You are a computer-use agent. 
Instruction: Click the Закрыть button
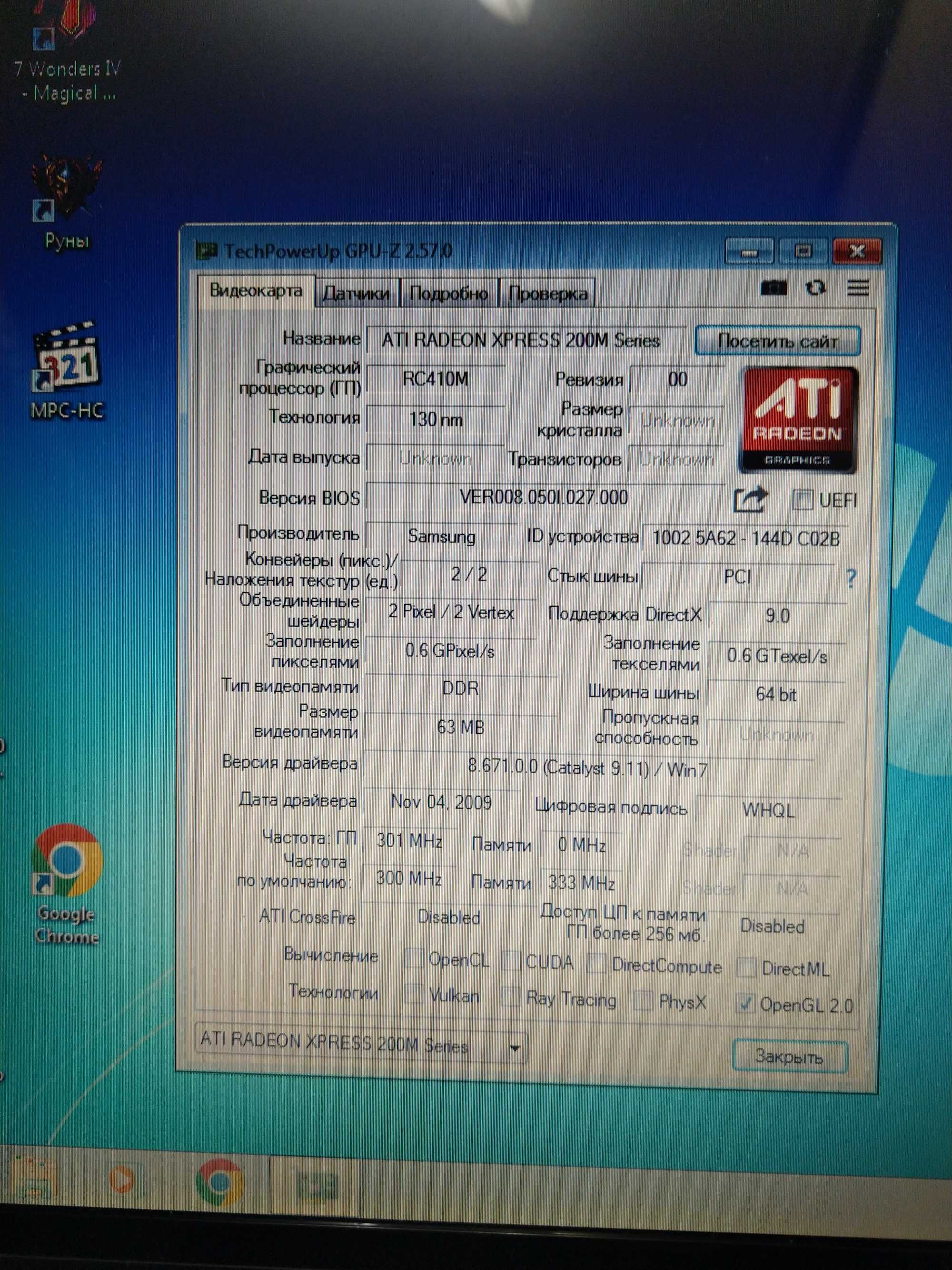click(x=790, y=1056)
